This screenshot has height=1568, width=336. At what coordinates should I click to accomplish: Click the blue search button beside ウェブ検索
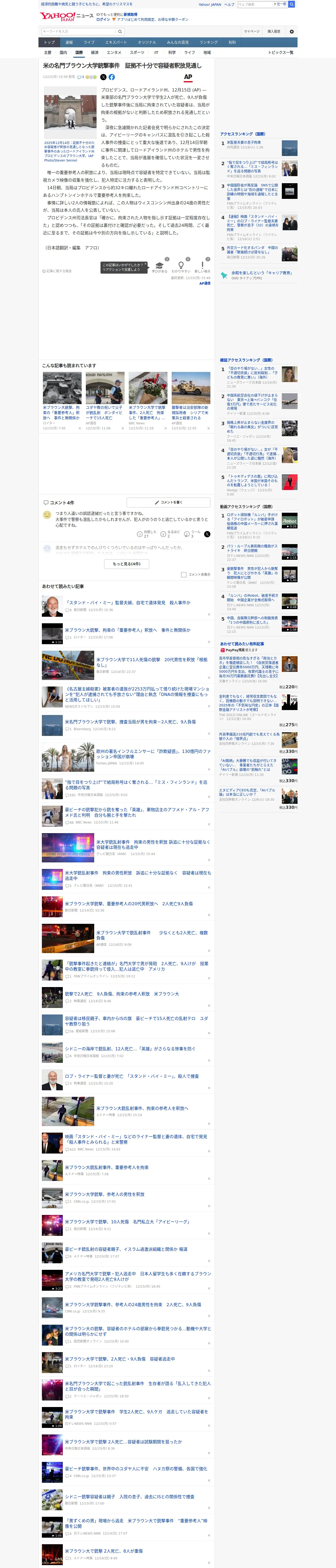coord(292,4)
